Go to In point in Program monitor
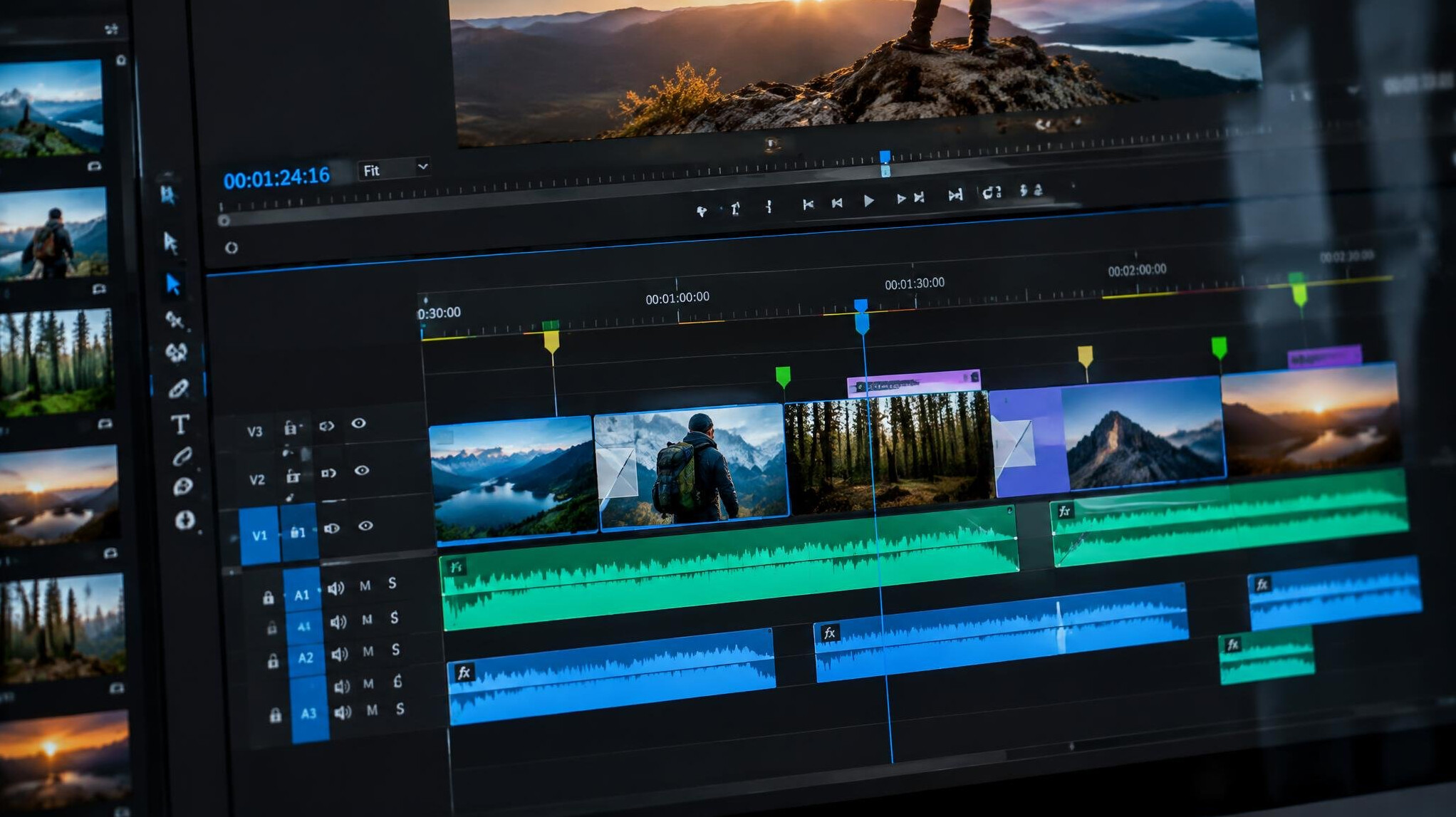The height and width of the screenshot is (817, 1456). (808, 204)
